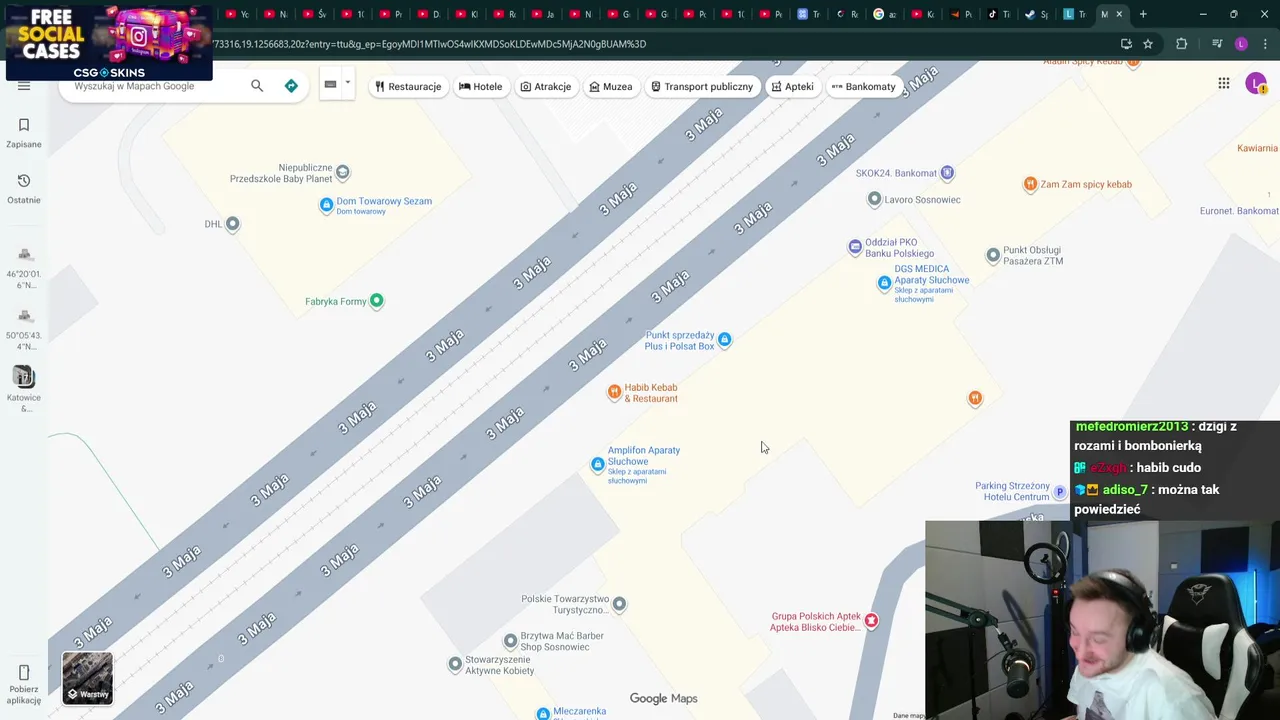Open recent coordinates 46°20'01 entry
The width and height of the screenshot is (1280, 720).
[x=24, y=268]
